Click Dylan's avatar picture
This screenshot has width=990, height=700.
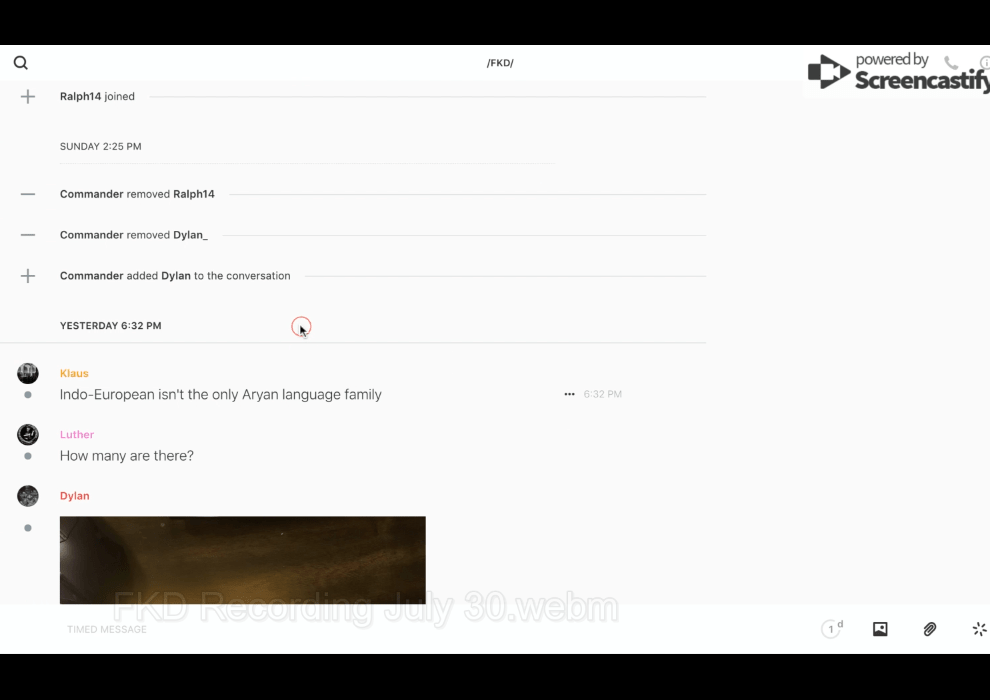pyautogui.click(x=28, y=496)
